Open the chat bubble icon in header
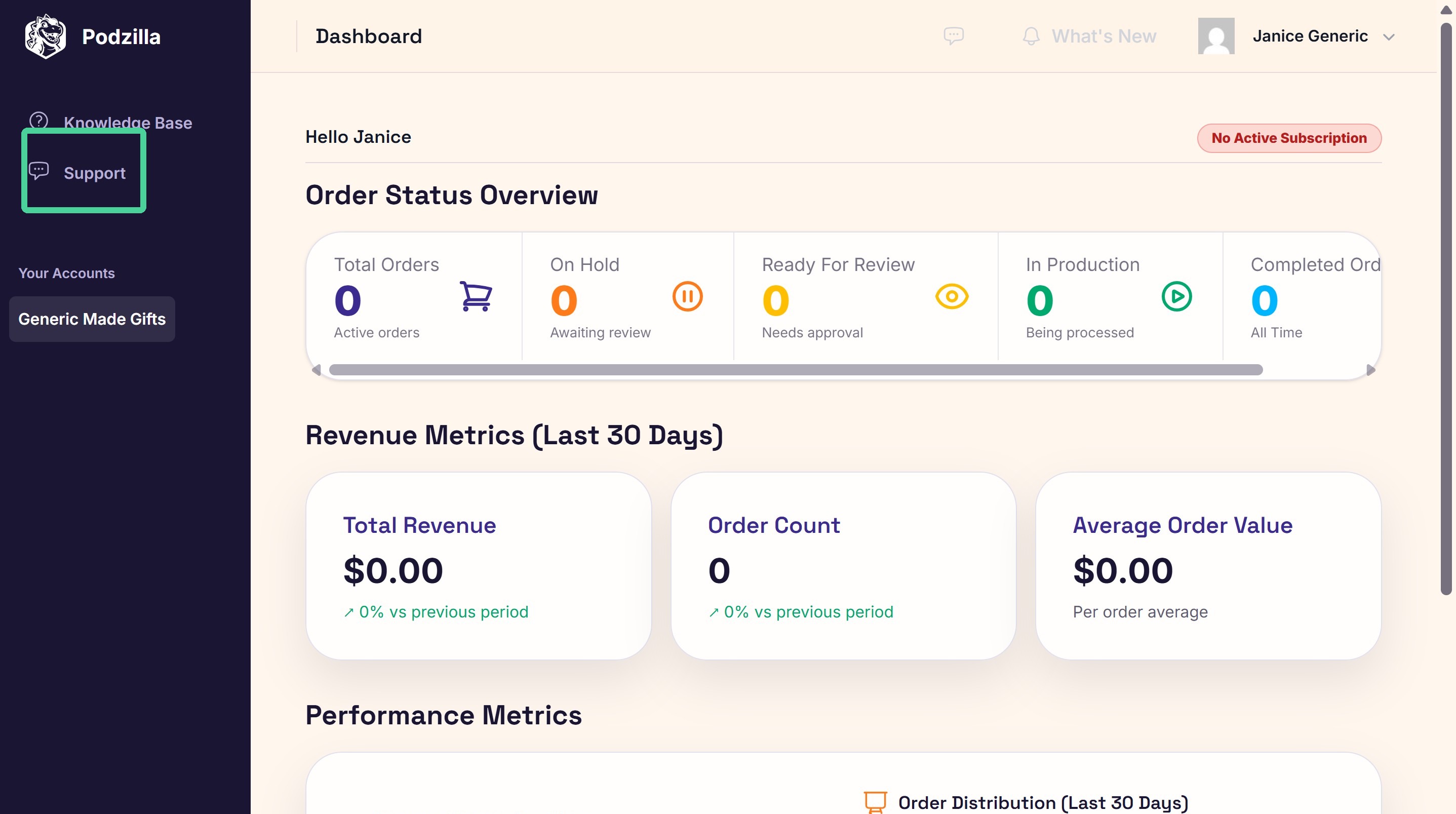1456x814 pixels. [x=954, y=36]
